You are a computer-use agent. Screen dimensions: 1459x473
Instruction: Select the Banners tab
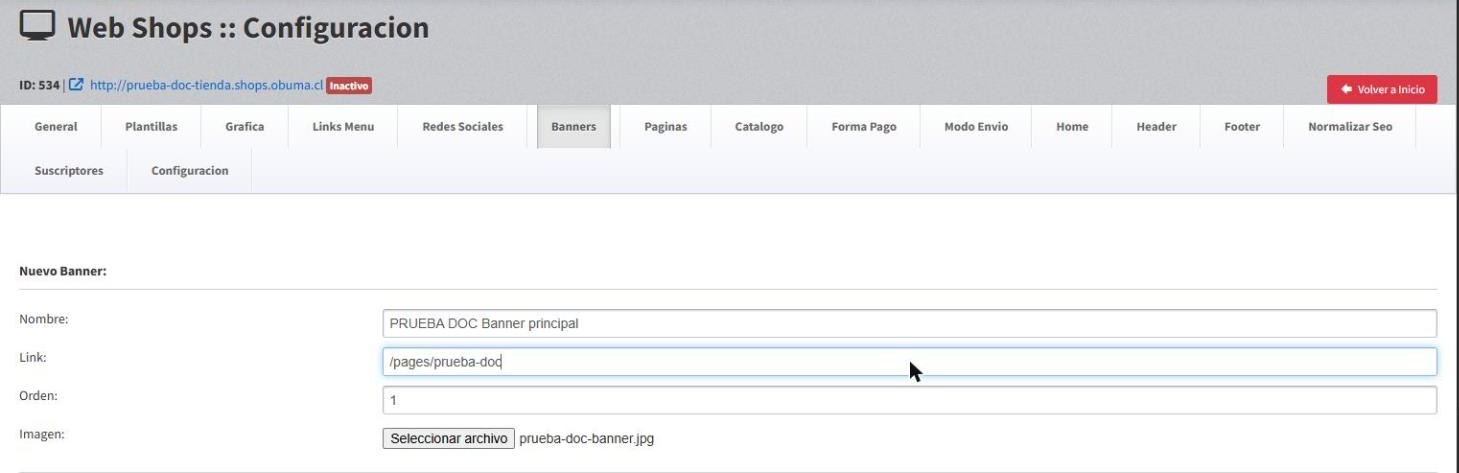[x=574, y=127]
